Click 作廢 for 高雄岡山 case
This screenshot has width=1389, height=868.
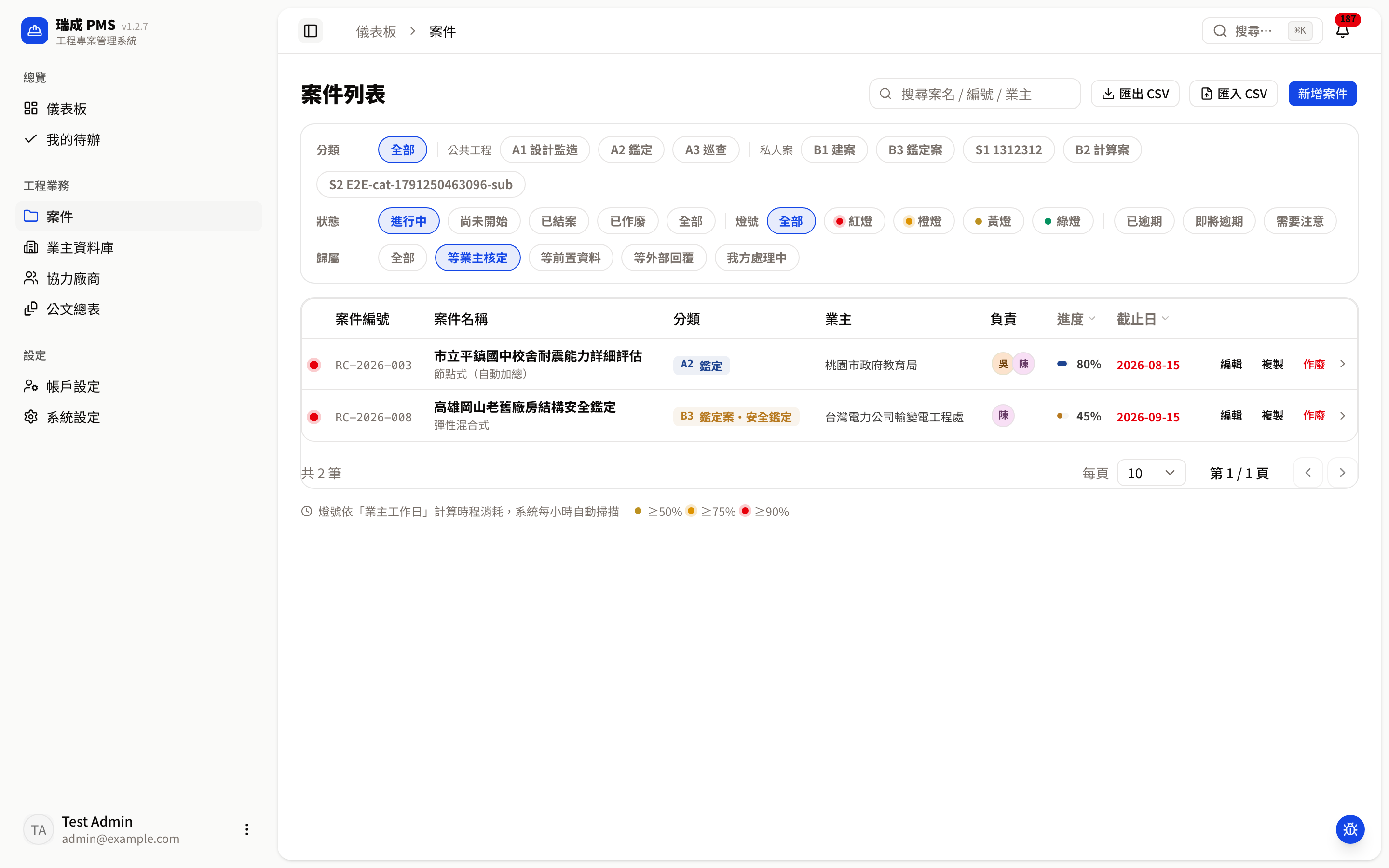click(x=1314, y=416)
